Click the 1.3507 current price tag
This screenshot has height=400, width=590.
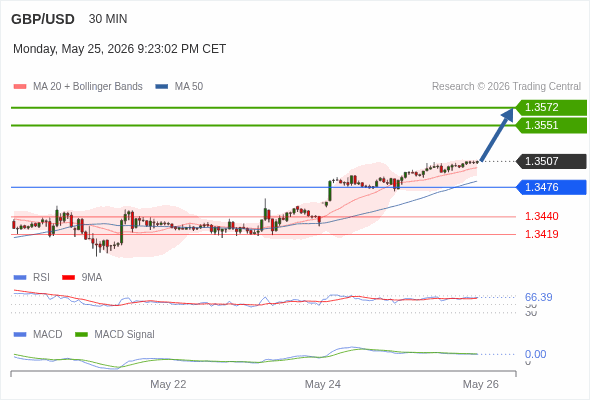[x=551, y=161]
